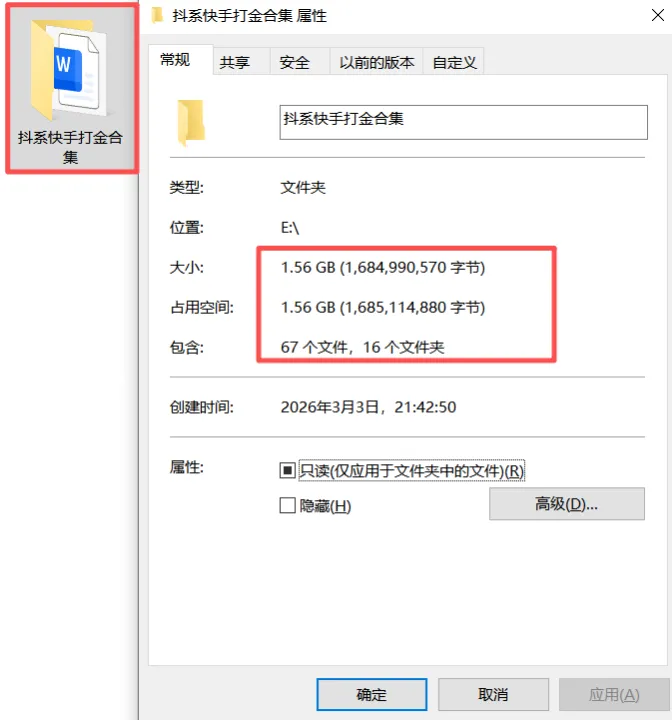Switch to the 安全 tab
Screen dimensions: 672x720
point(294,62)
